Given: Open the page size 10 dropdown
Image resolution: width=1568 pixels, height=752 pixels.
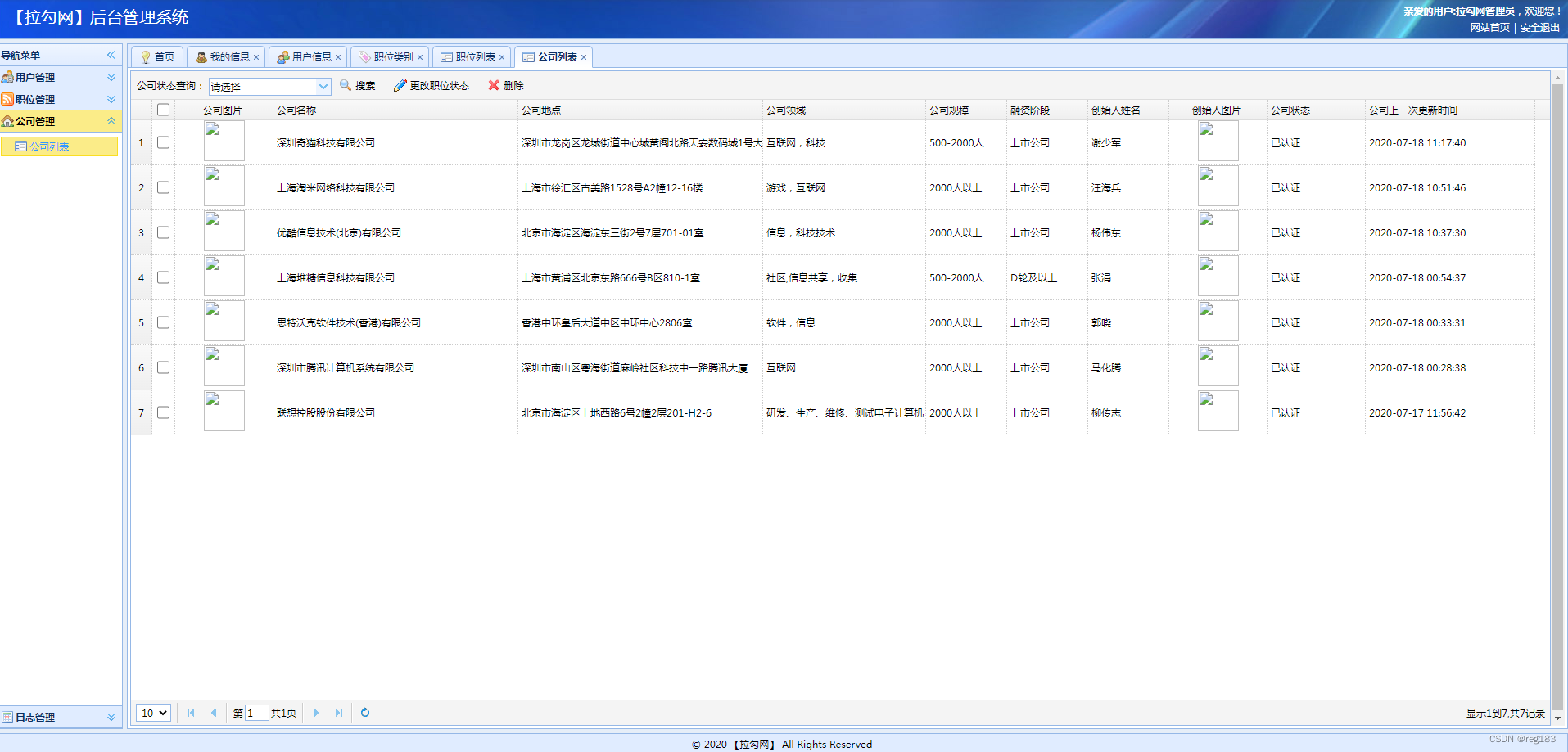Looking at the screenshot, I should tap(153, 713).
